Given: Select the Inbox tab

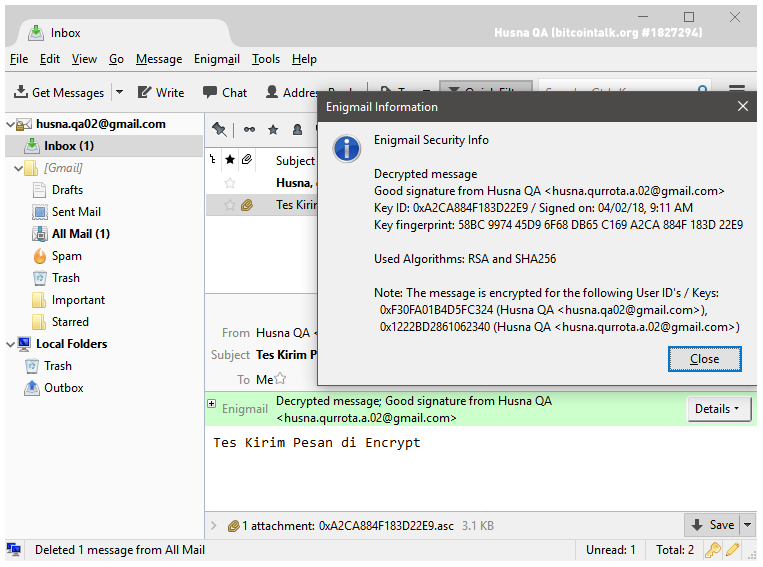Looking at the screenshot, I should click(122, 33).
